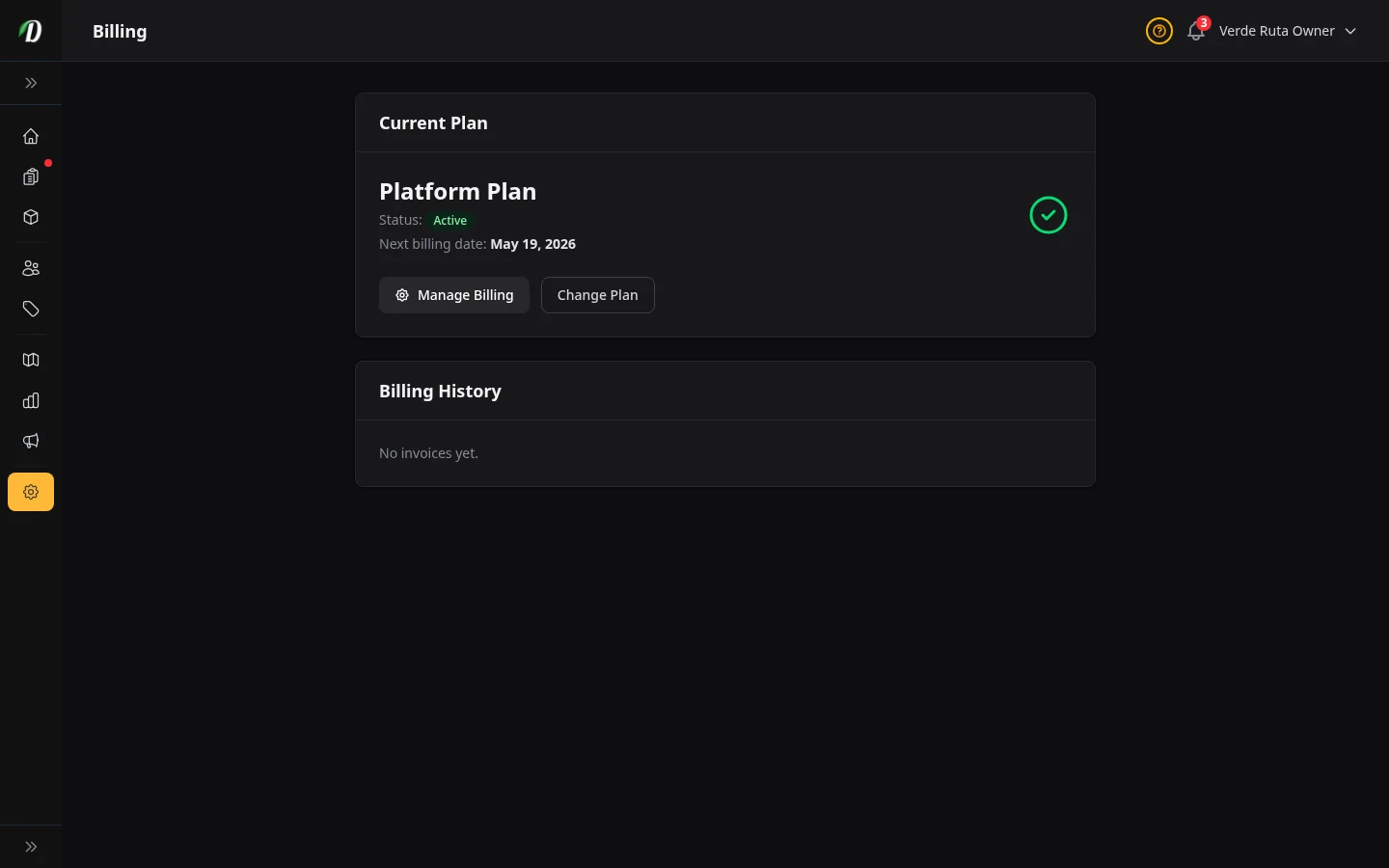Click the megaphone announcements icon
This screenshot has width=1389, height=868.
[31, 441]
